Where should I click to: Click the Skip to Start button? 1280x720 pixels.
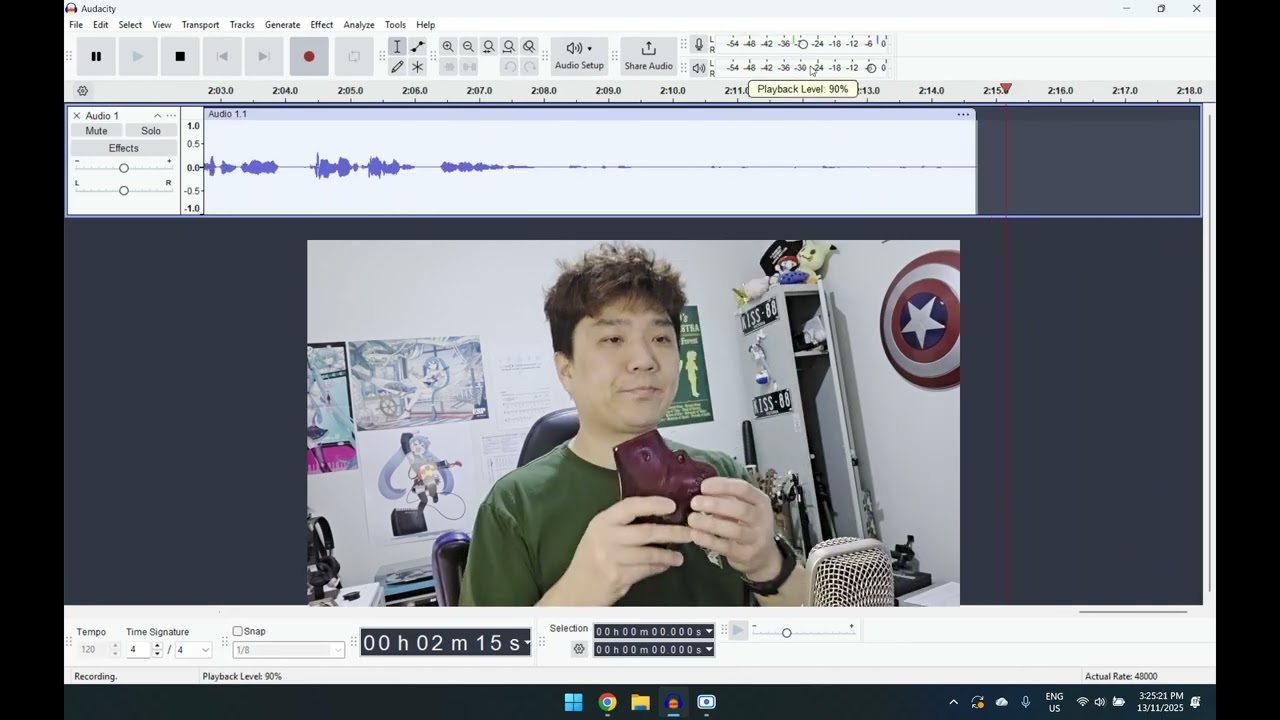point(222,56)
